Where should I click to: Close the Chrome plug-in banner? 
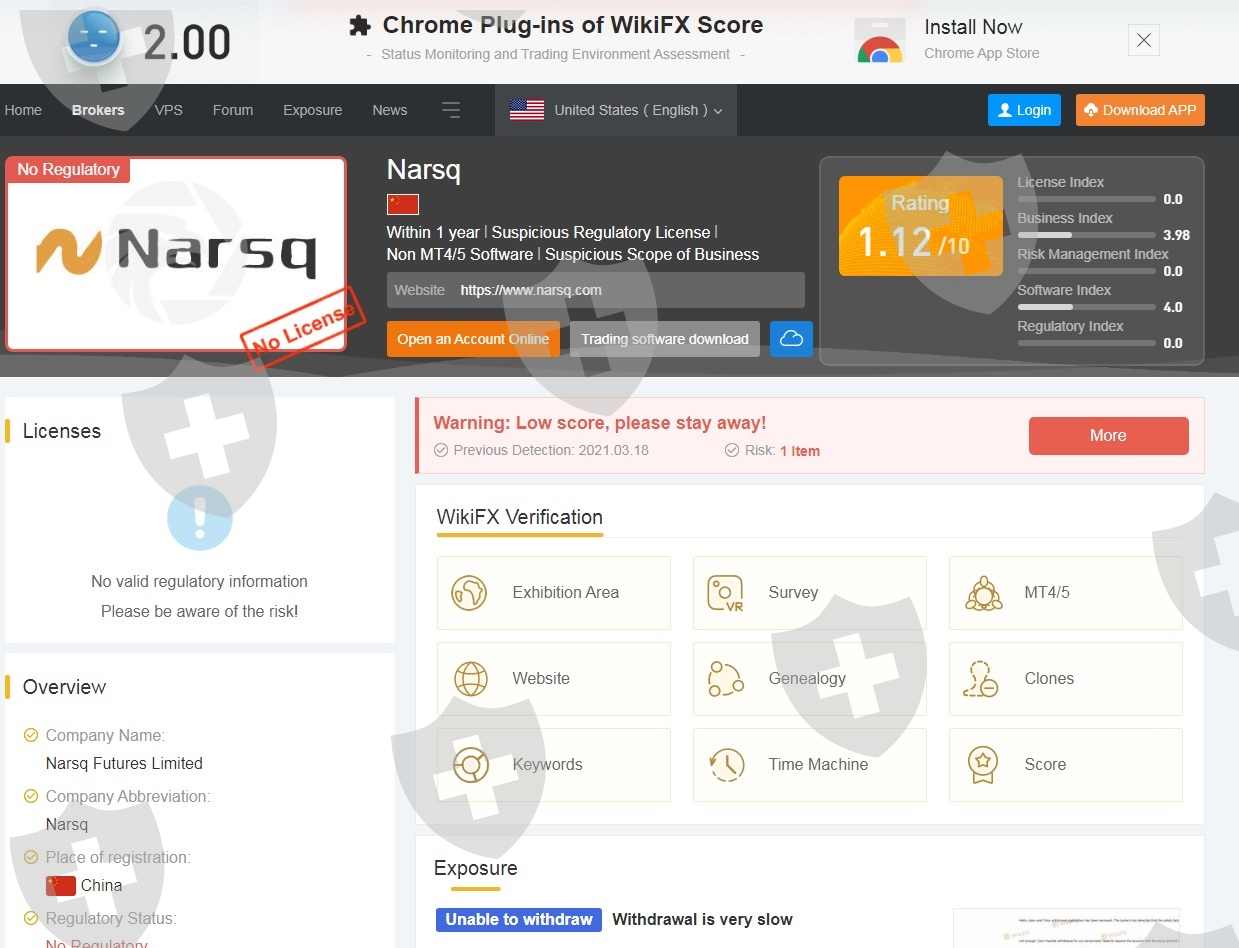pyautogui.click(x=1144, y=40)
